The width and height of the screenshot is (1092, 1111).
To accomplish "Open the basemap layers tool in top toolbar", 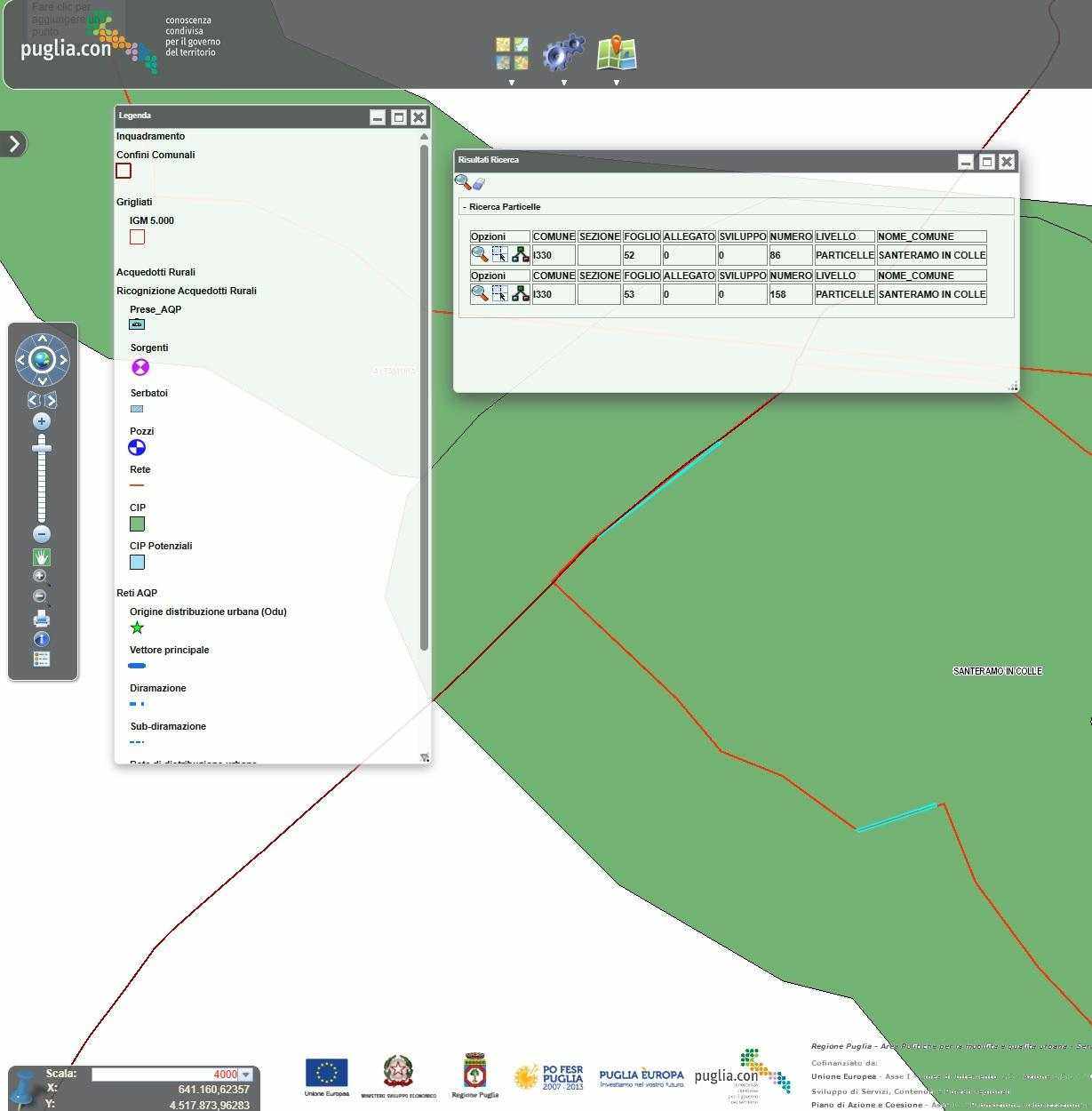I will click(512, 53).
